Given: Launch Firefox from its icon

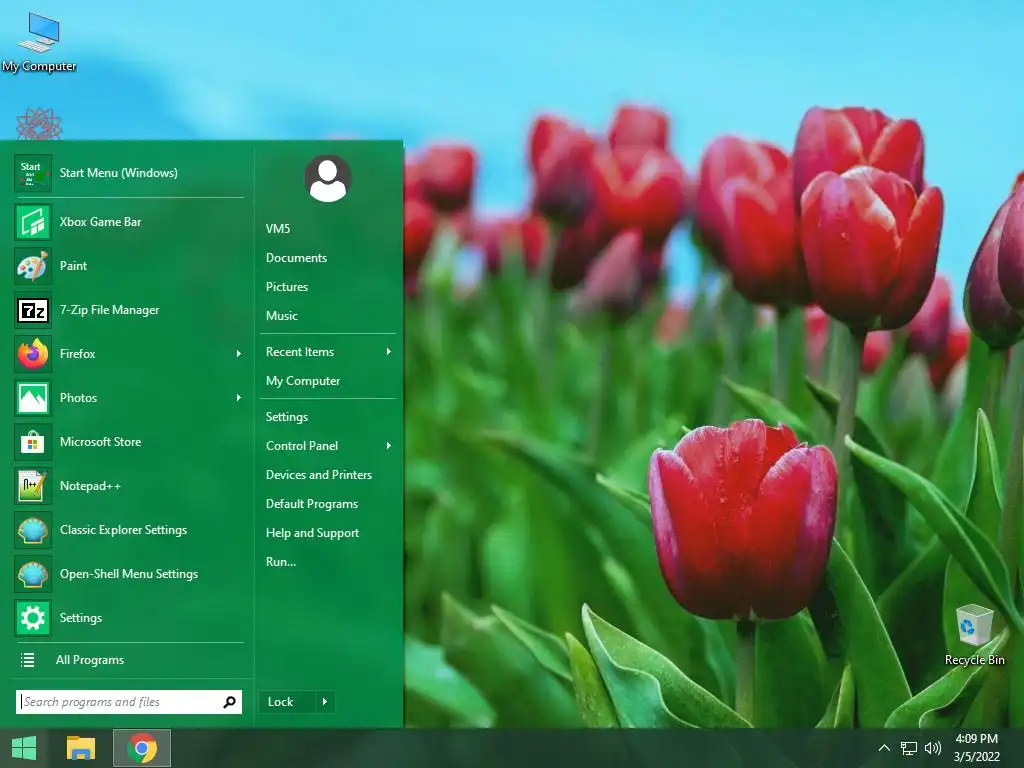Looking at the screenshot, I should (32, 354).
